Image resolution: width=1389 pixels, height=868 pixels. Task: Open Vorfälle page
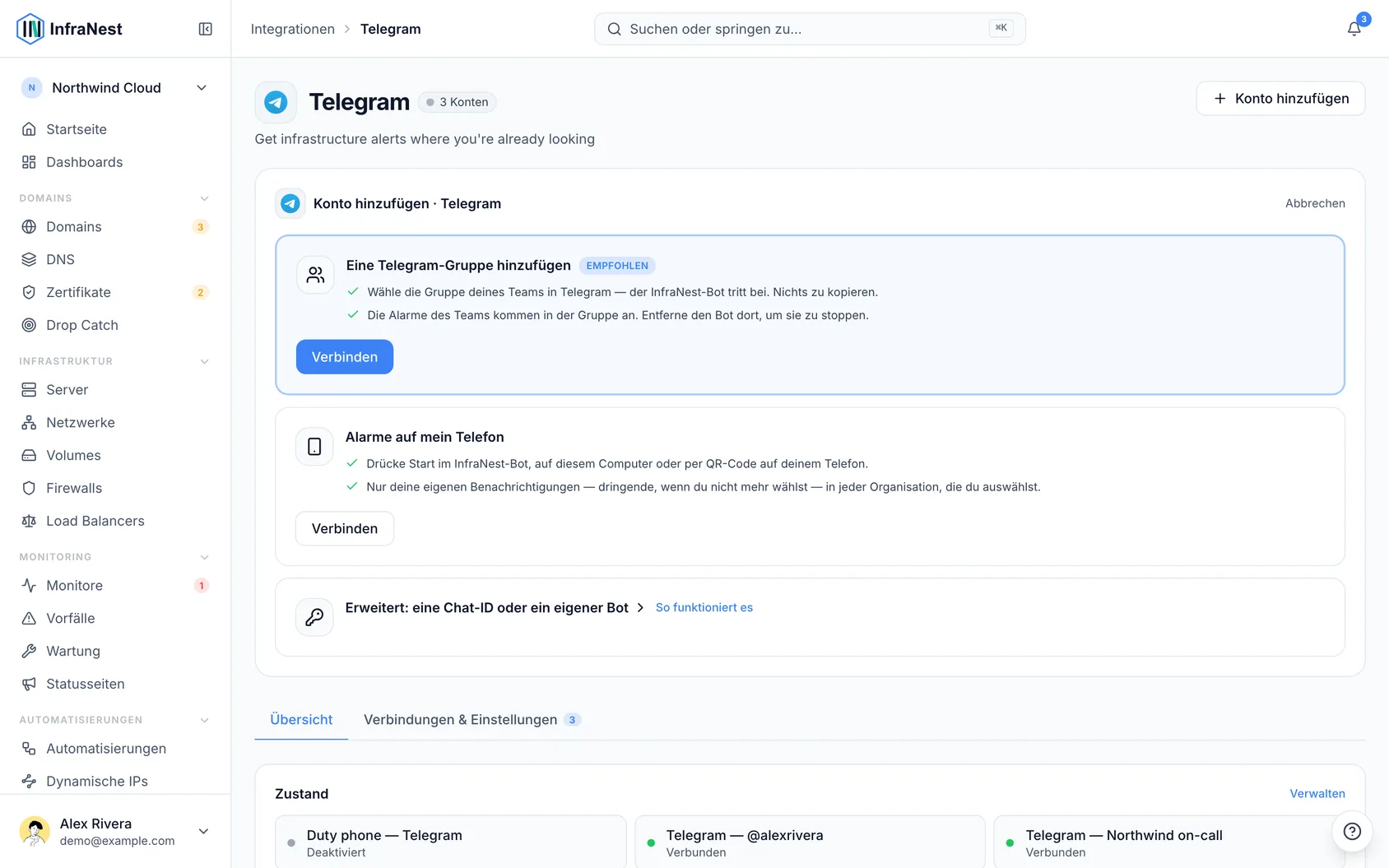tap(115, 618)
